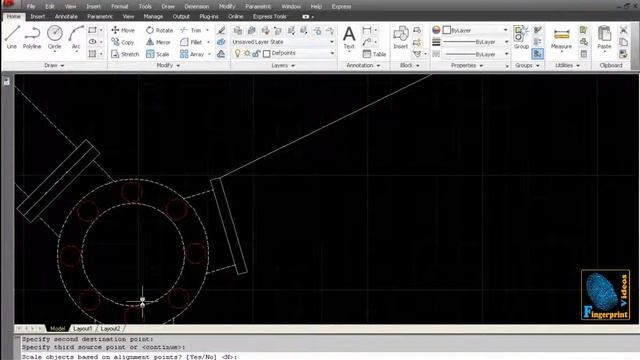This screenshot has width=640, height=360.
Task: Select the Arc tool
Action: tap(76, 37)
